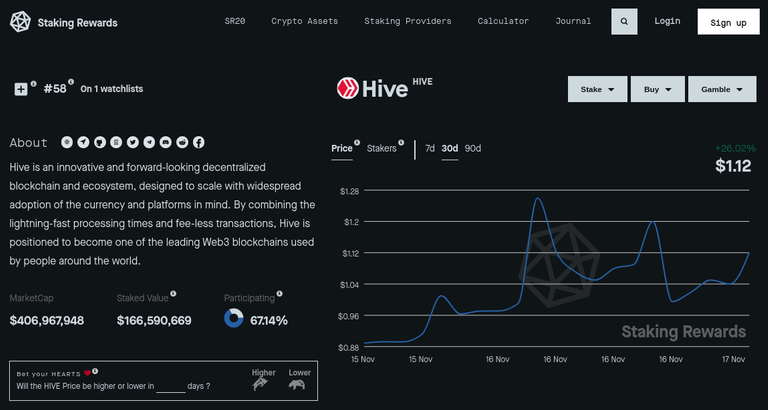
Task: Click the participating donut chart
Action: point(234,318)
